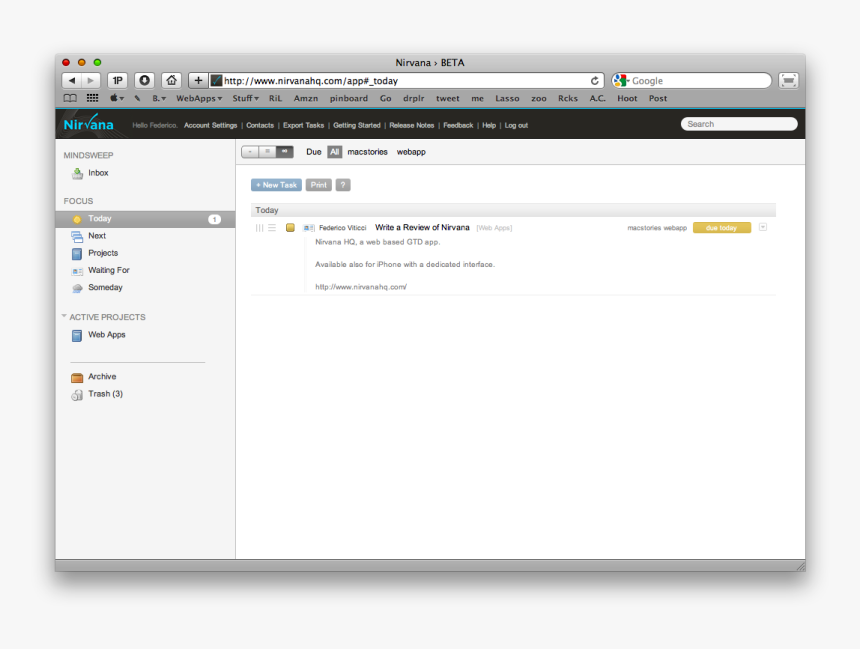
Task: Enable the All filter
Action: (333, 151)
